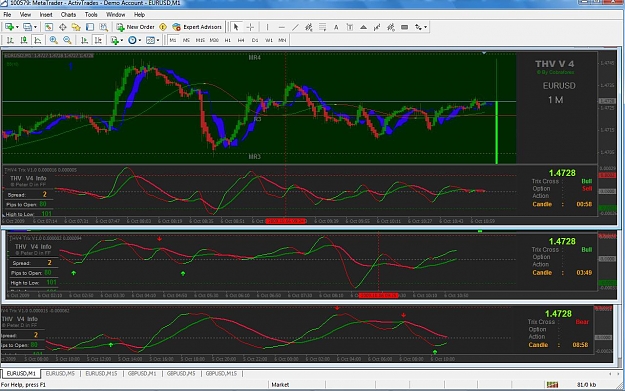
Task: Expand the Periods dropdown arrow
Action: pyautogui.click(x=140, y=40)
